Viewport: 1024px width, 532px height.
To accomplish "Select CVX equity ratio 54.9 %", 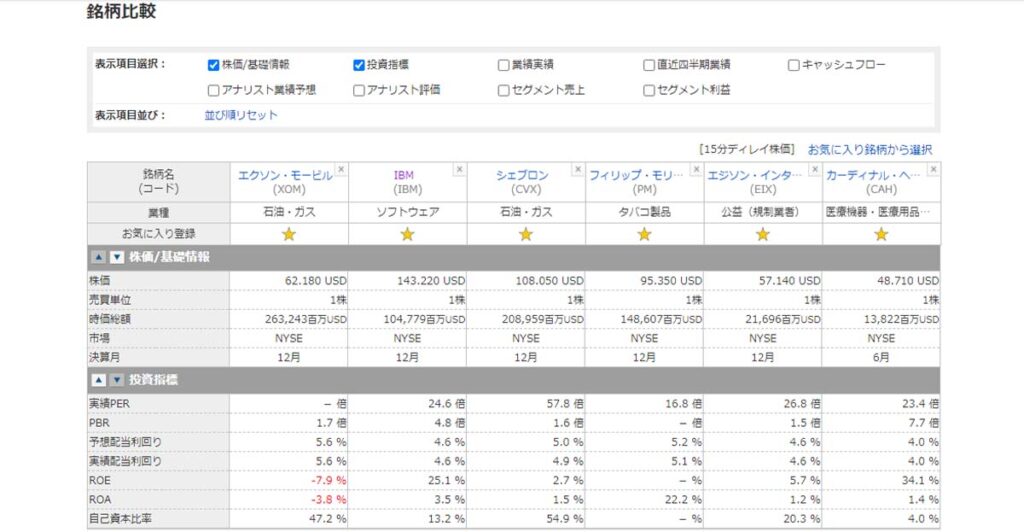I will coord(565,519).
